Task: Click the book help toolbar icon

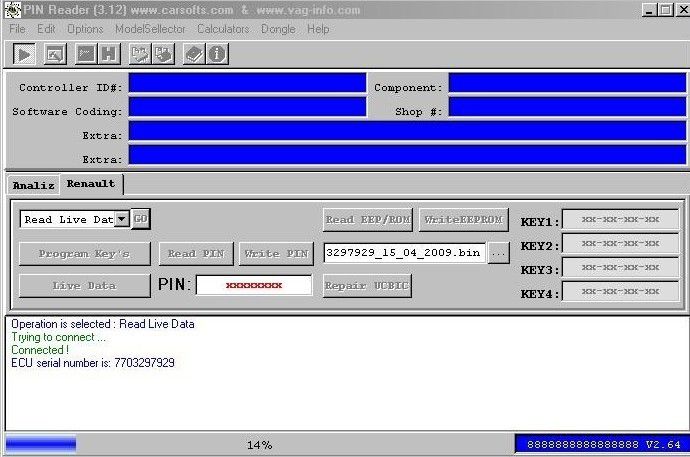Action: 193,53
